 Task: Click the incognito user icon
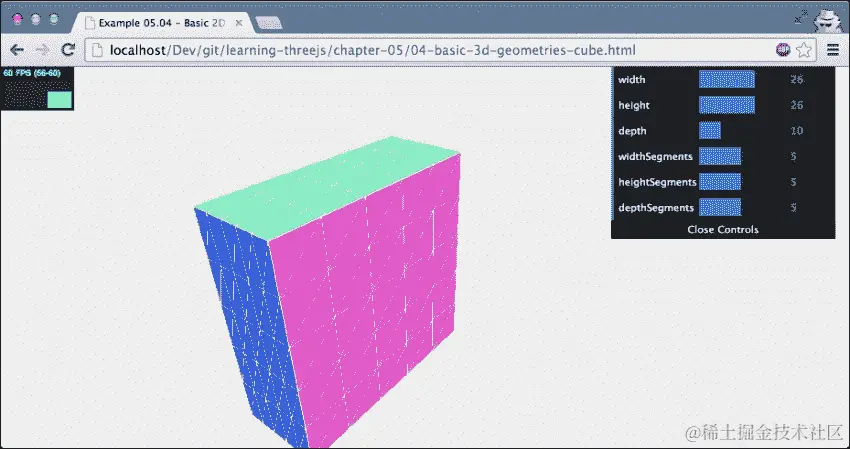coord(827,20)
